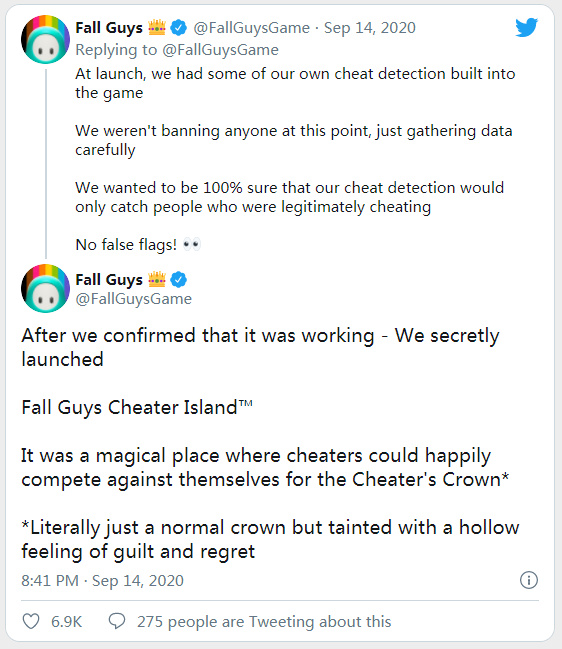Like the tweet with the heart icon
This screenshot has width=562, height=649.
tap(31, 621)
